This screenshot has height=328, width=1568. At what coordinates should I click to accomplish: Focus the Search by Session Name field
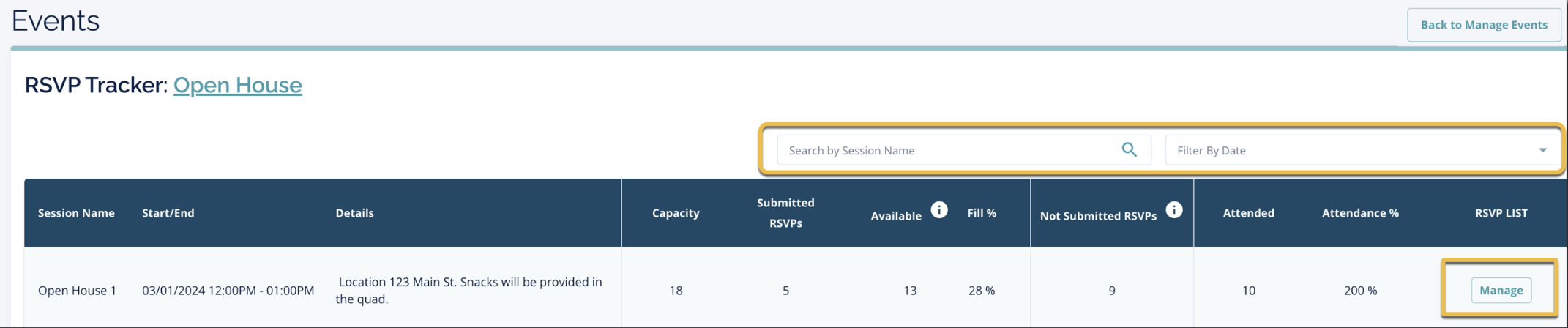coord(948,150)
